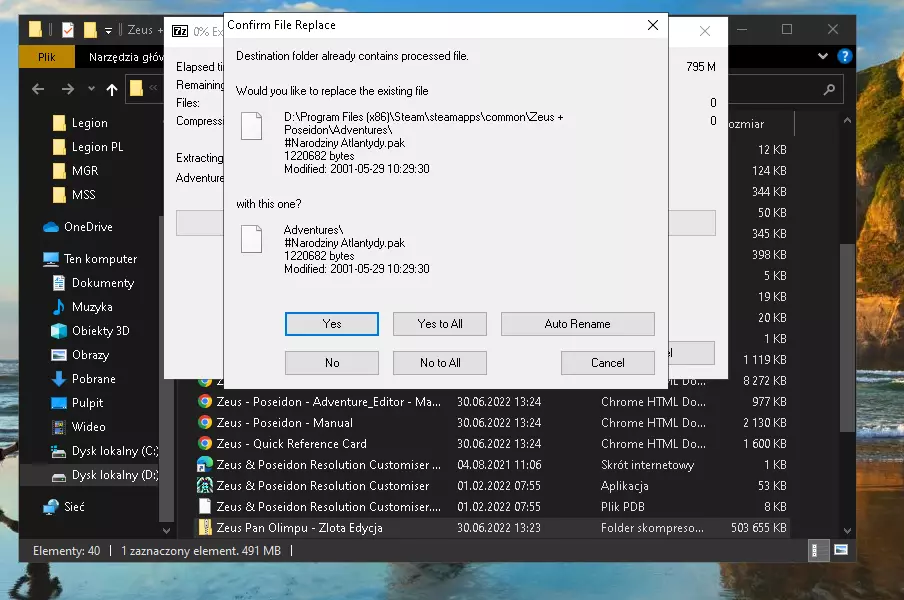Image resolution: width=904 pixels, height=600 pixels.
Task: Open recent locations dropdown in Explorer
Action: coord(91,89)
